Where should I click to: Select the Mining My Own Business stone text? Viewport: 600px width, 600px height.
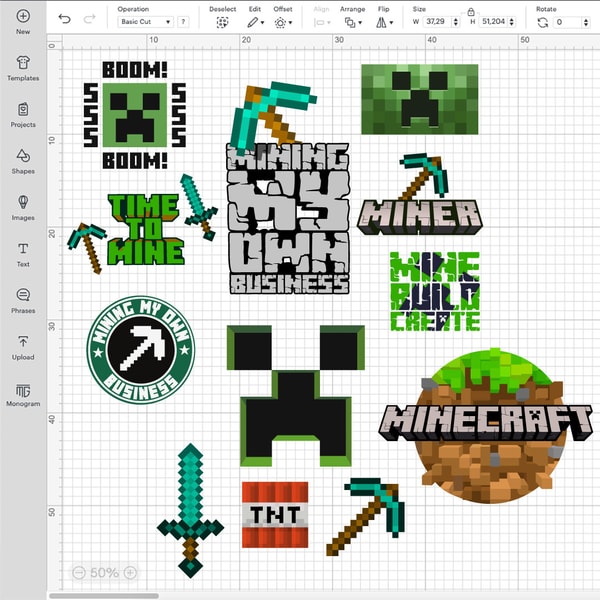point(289,218)
